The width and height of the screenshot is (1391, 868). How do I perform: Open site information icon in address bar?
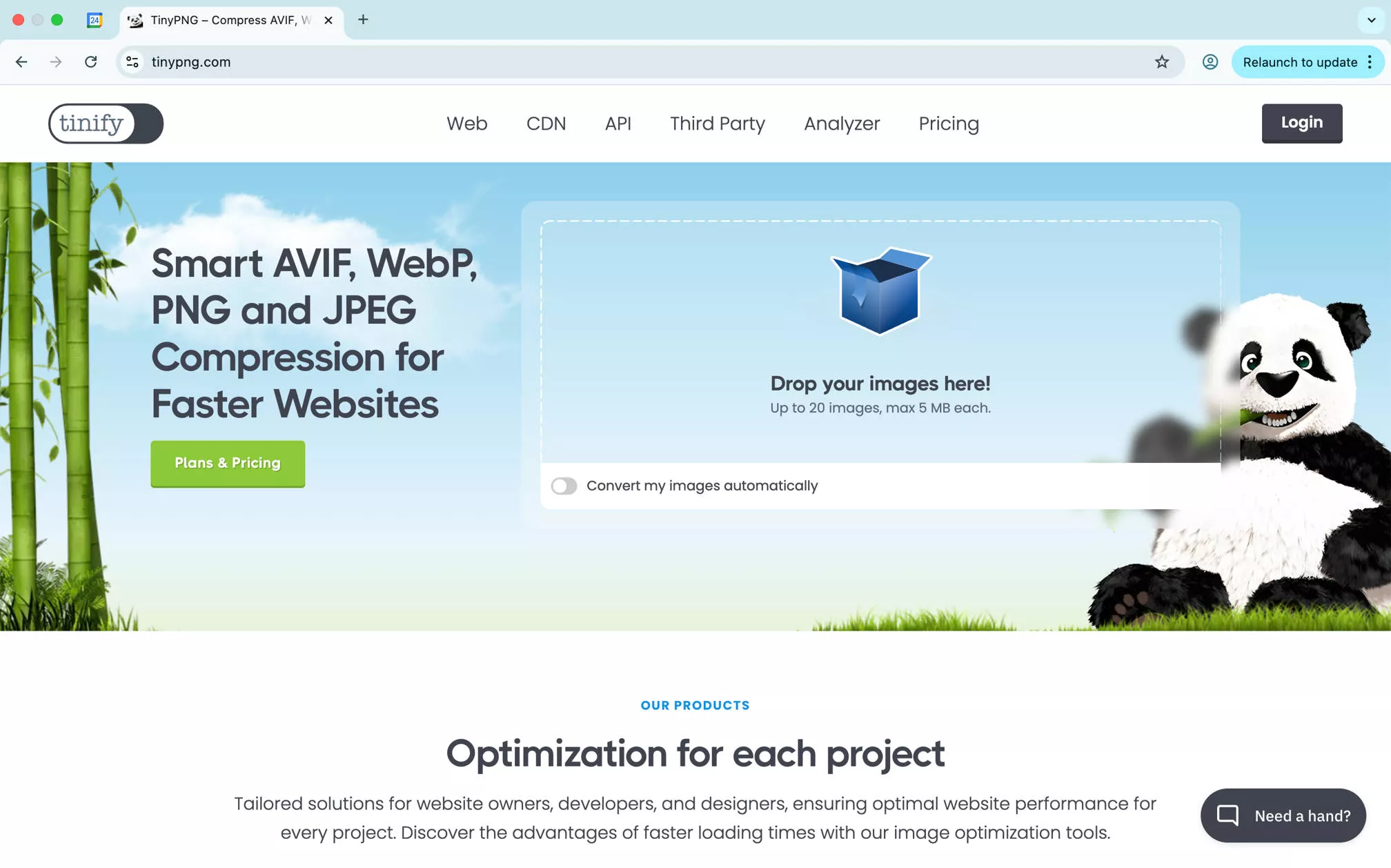132,62
